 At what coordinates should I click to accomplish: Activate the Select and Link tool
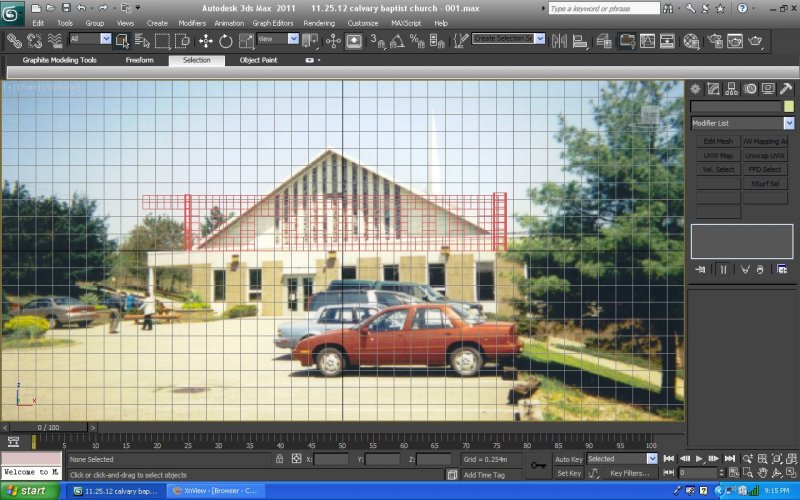(x=14, y=41)
